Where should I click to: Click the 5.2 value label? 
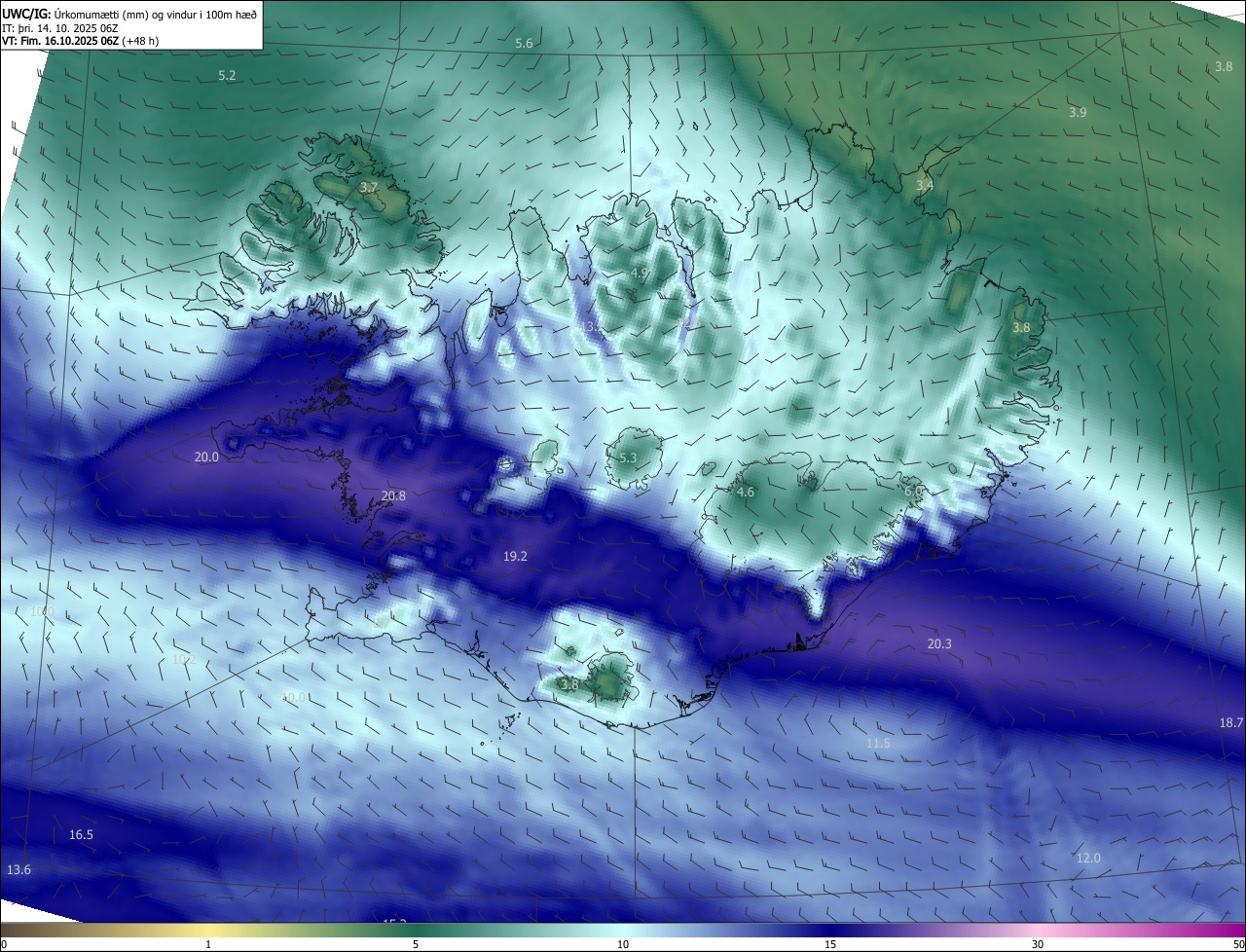227,75
